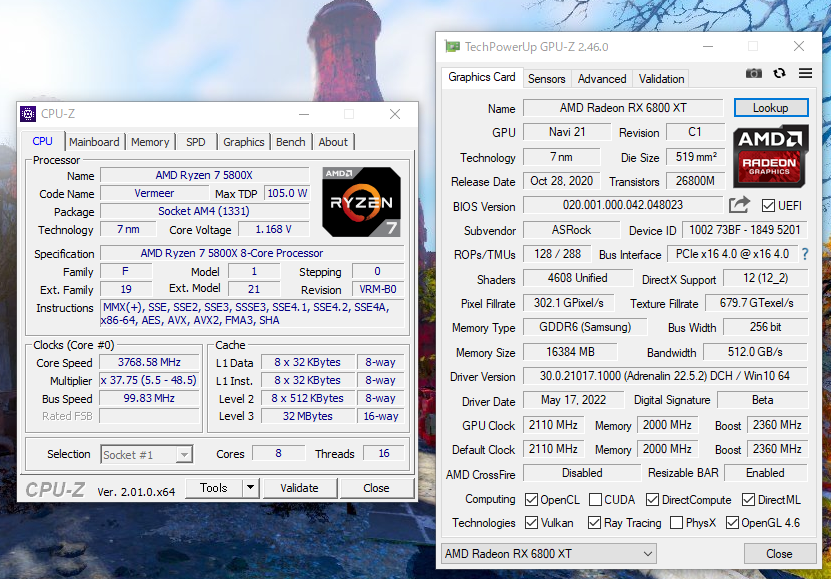Click the Code Name Vermeer value
The width and height of the screenshot is (831, 579).
[x=154, y=193]
